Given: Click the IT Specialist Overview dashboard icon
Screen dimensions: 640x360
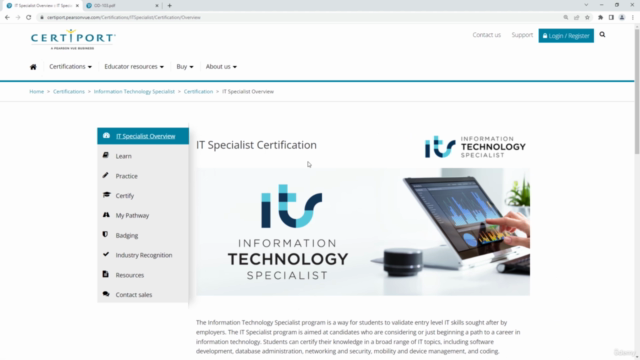Looking at the screenshot, I should click(x=106, y=136).
